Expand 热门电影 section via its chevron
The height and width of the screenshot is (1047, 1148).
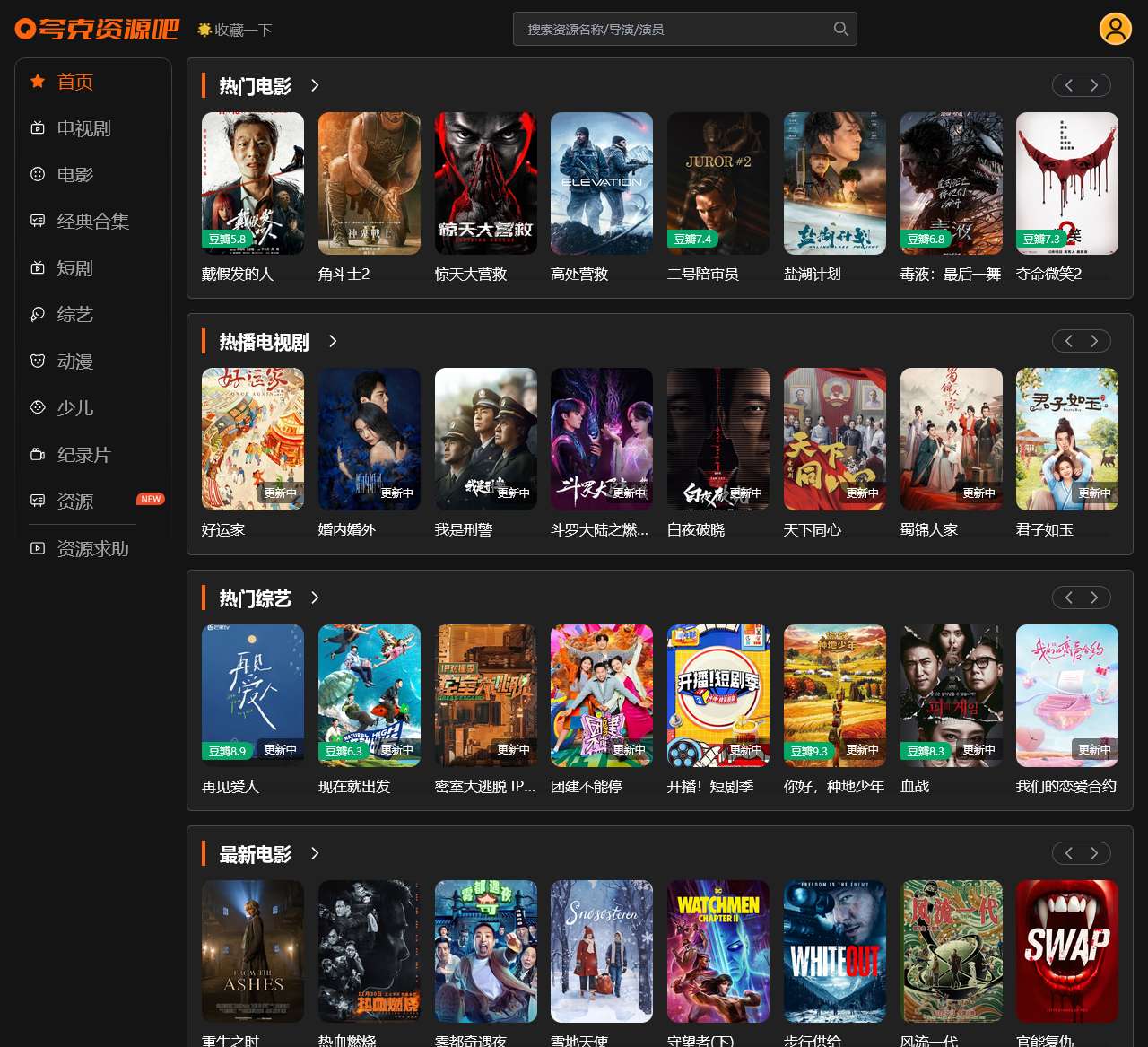pyautogui.click(x=315, y=85)
